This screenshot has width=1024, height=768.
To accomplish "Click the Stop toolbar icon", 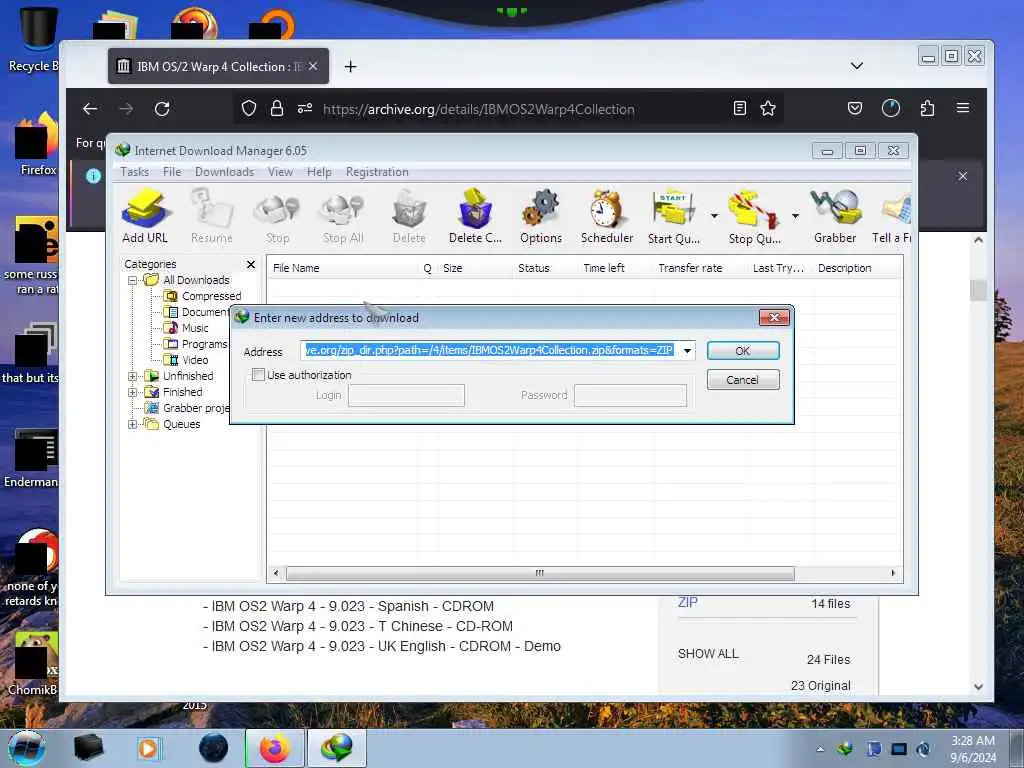I will 278,216.
